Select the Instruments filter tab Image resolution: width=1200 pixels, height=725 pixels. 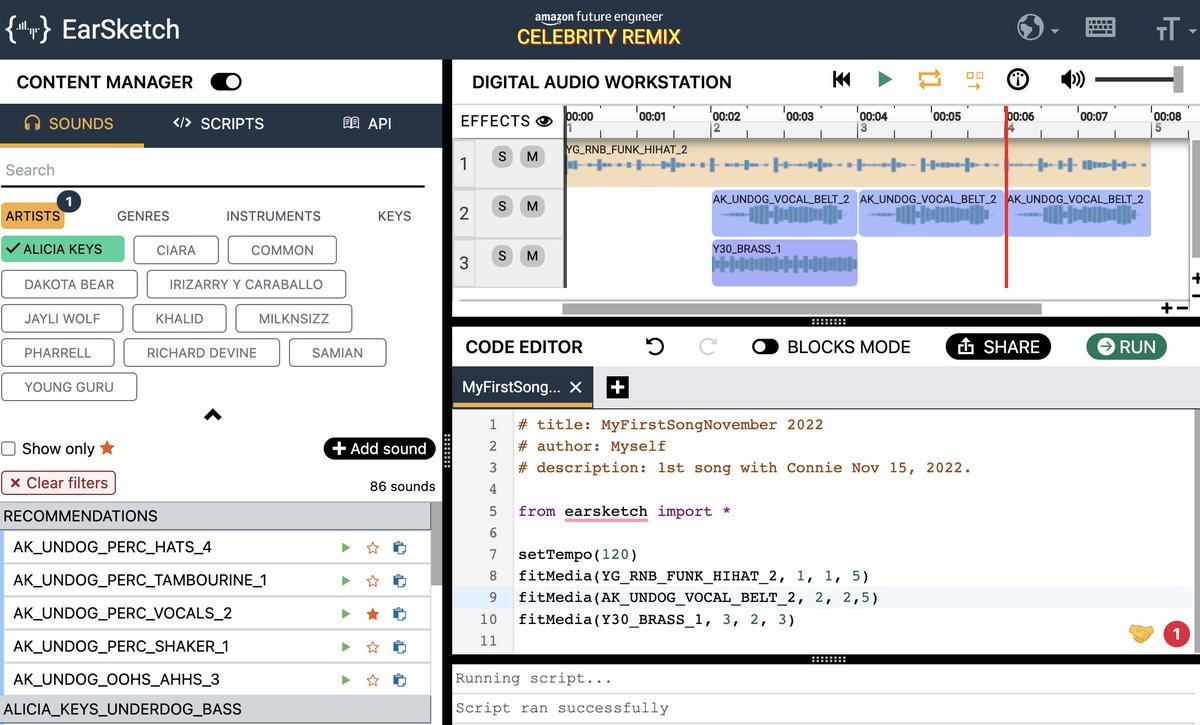pyautogui.click(x=273, y=216)
